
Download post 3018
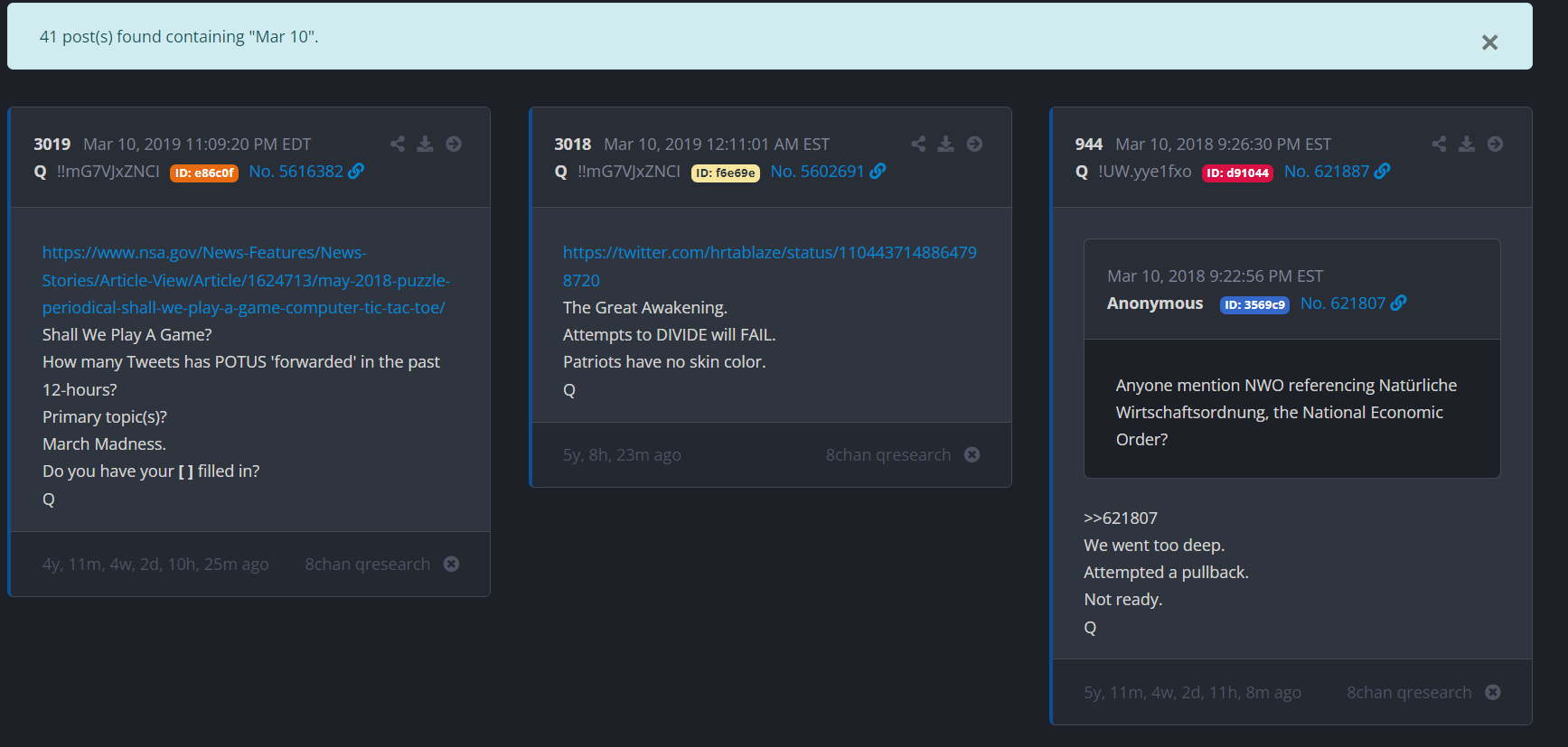(x=945, y=144)
